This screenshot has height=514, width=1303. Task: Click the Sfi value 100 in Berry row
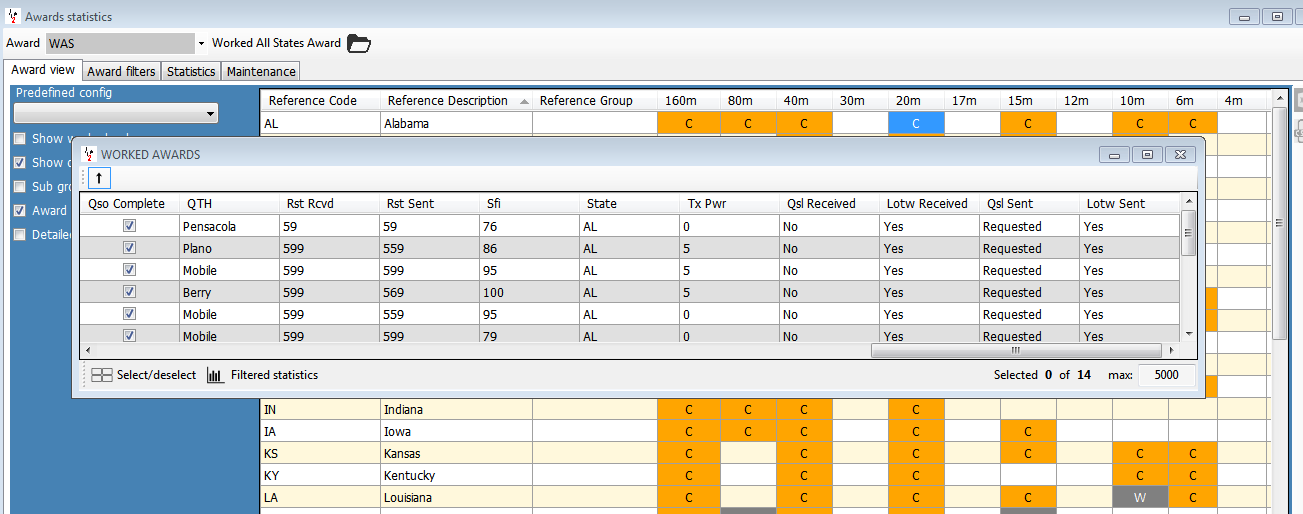pos(529,292)
